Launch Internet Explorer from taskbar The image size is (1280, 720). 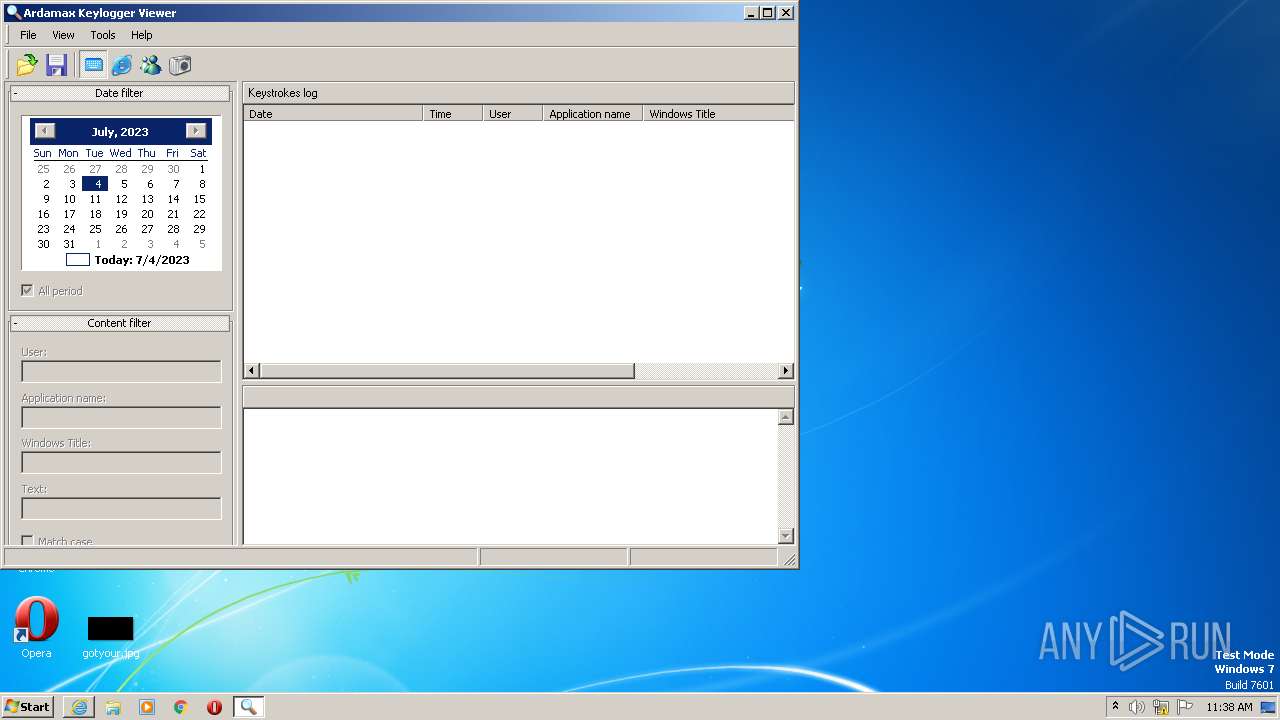(79, 707)
